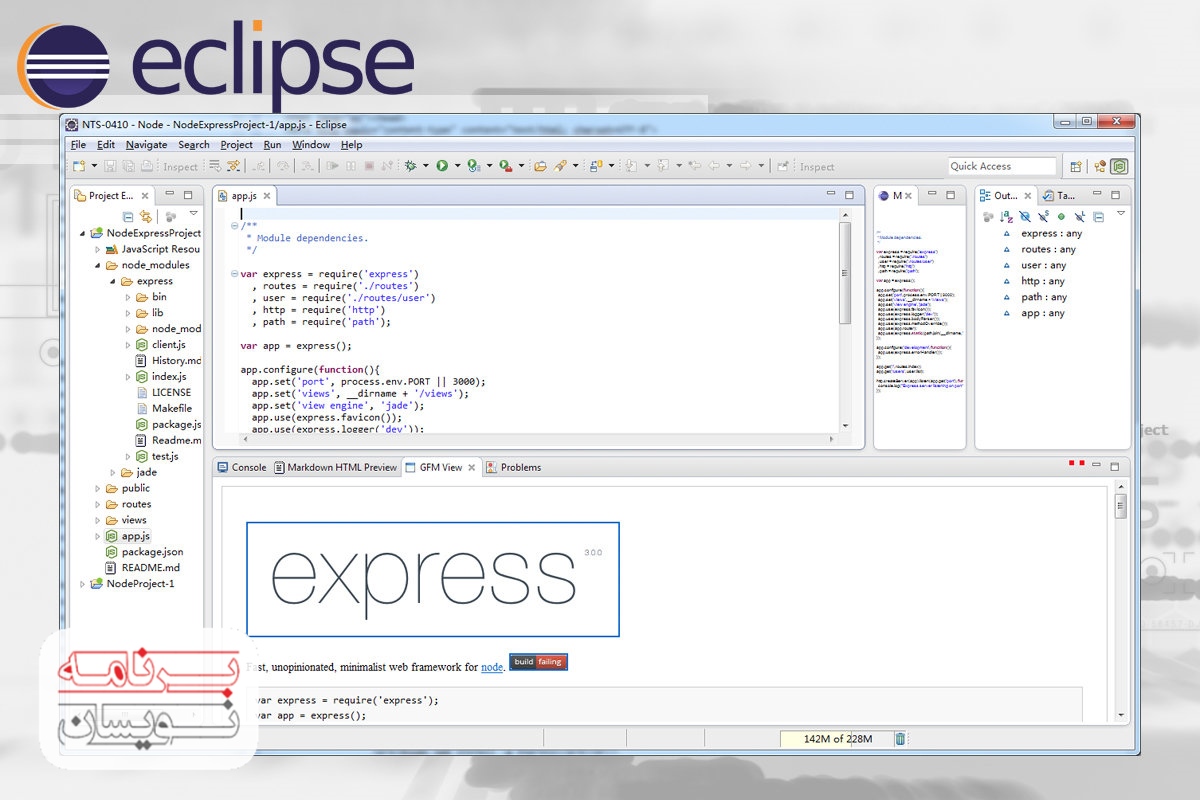
Task: Click the Outline sort alphabetically icon
Action: click(x=1006, y=217)
